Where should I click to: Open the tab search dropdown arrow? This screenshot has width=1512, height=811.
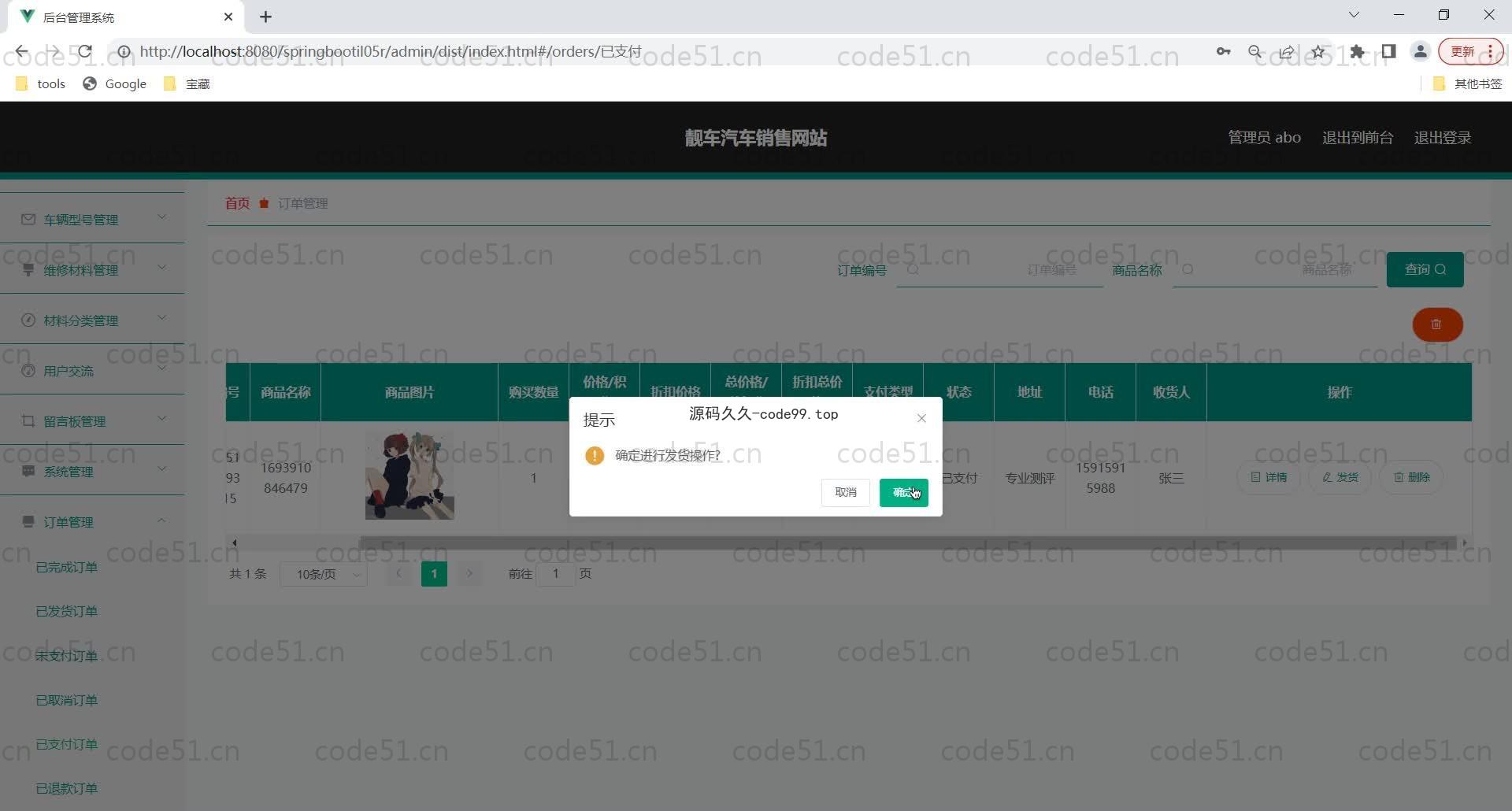1354,15
